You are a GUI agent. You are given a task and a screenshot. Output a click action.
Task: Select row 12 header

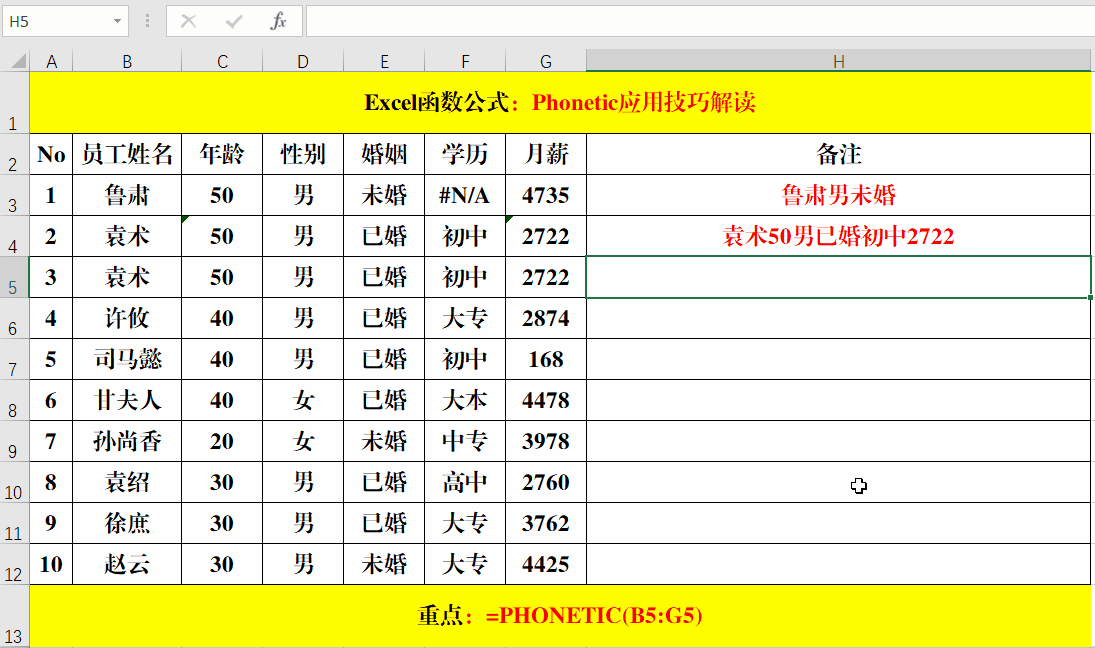15,564
